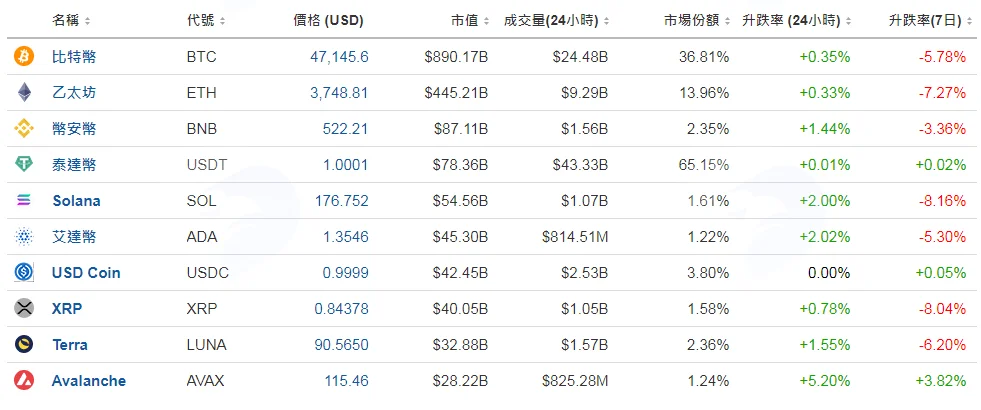The height and width of the screenshot is (410, 981).
Task: Select market cap $28.22B
Action: [460, 381]
